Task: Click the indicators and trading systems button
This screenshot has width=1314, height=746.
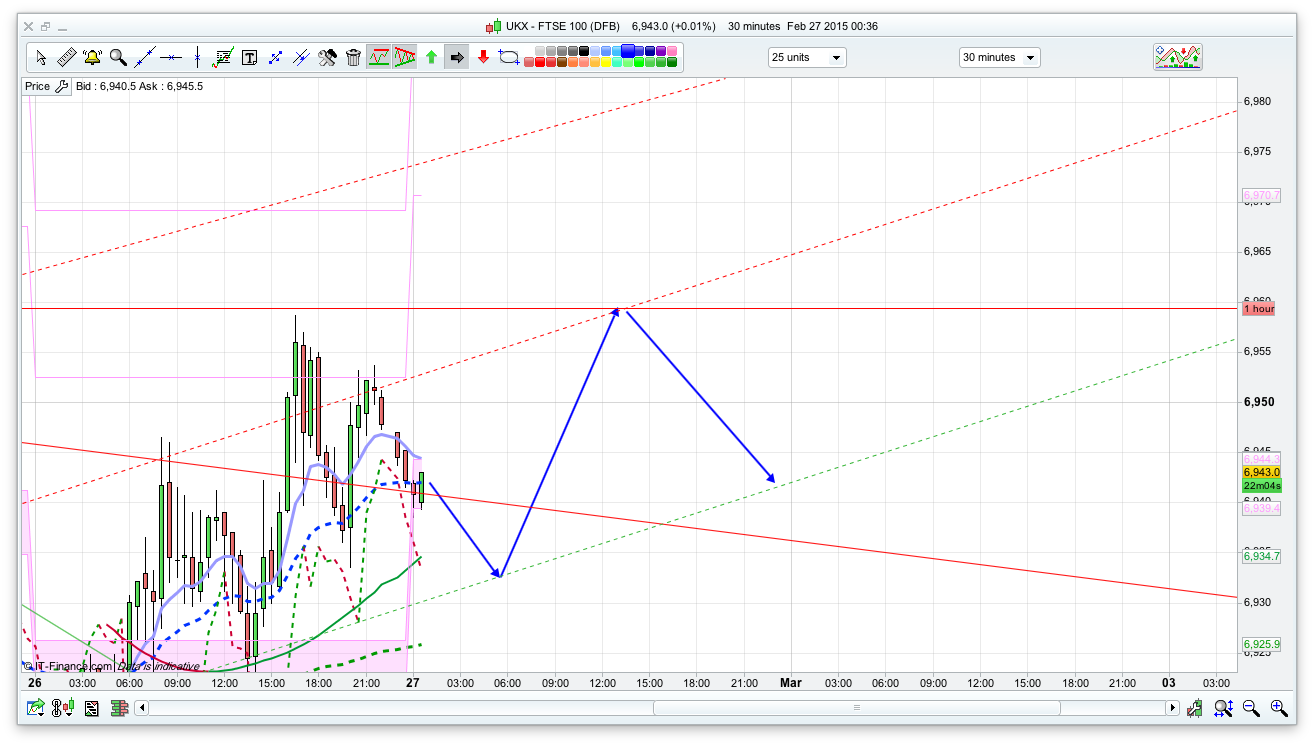Action: pos(1177,57)
